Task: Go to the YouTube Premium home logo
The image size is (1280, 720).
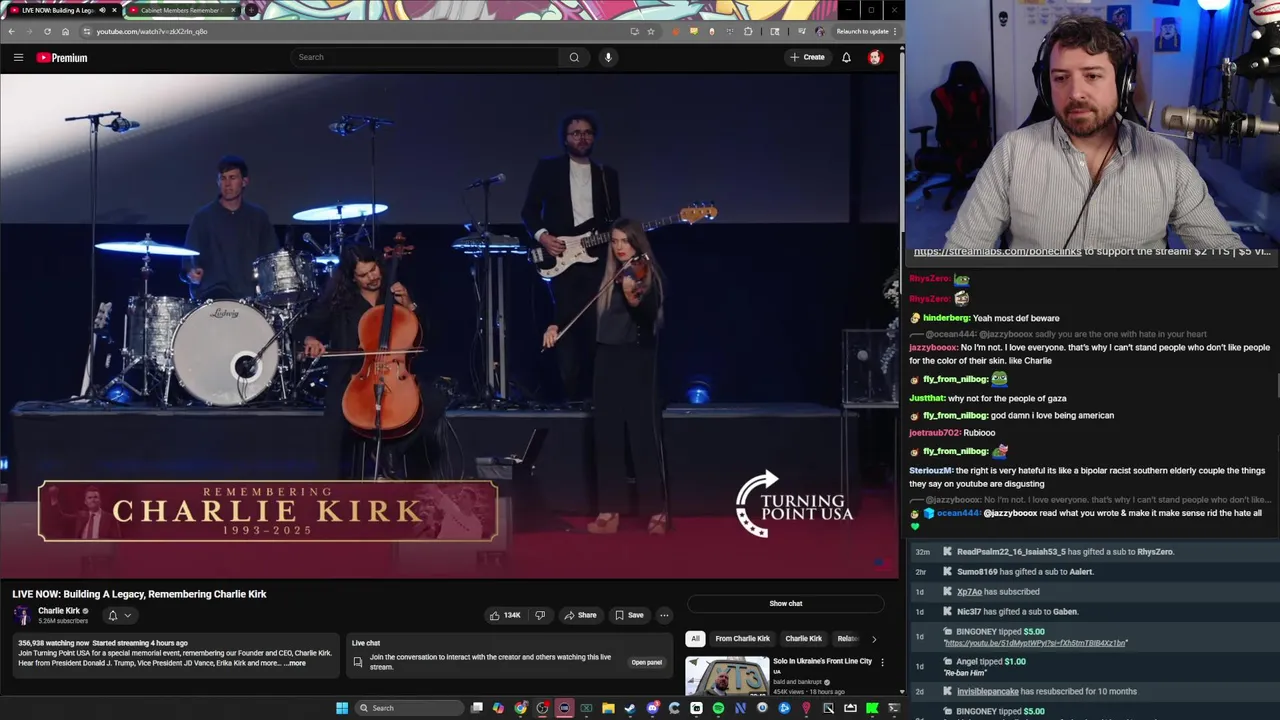Action: click(62, 57)
